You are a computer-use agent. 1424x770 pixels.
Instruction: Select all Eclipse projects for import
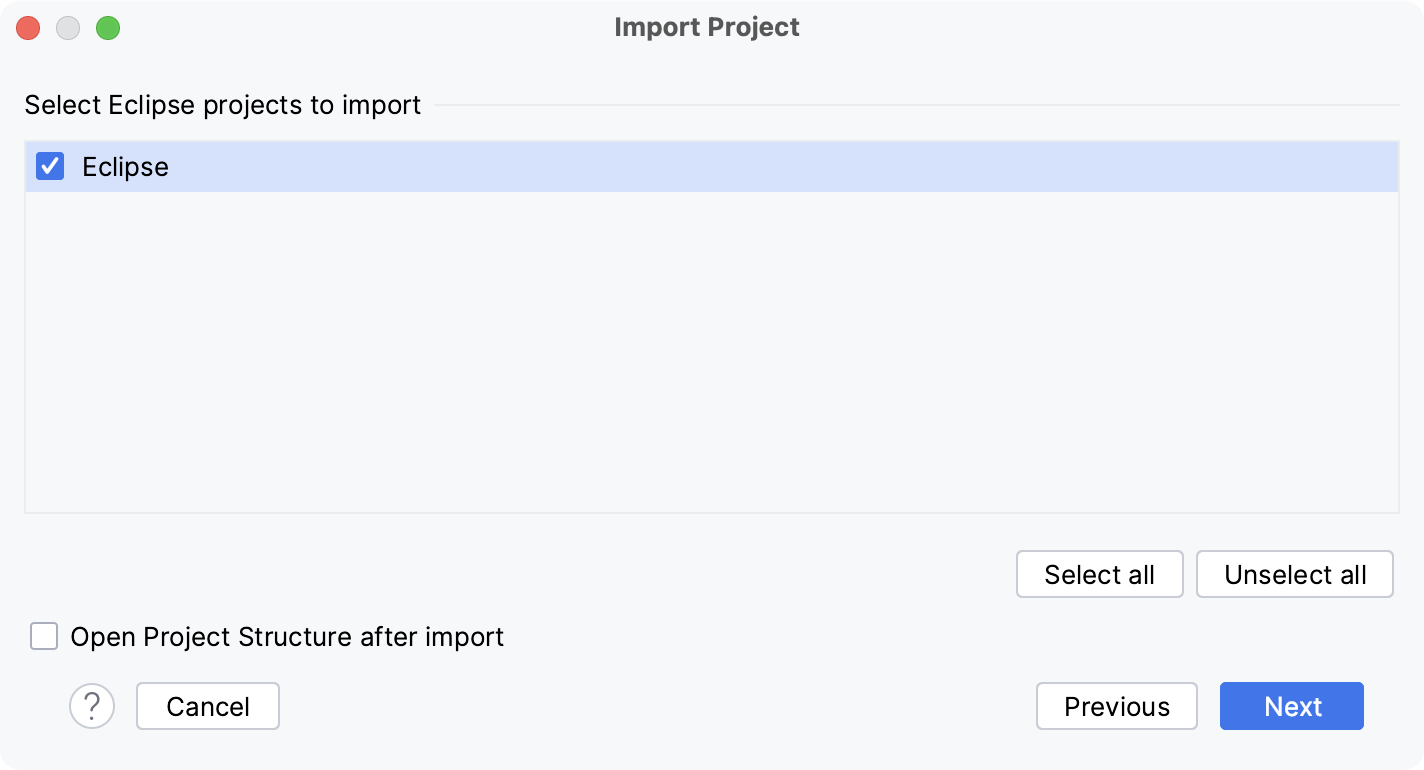point(1099,574)
